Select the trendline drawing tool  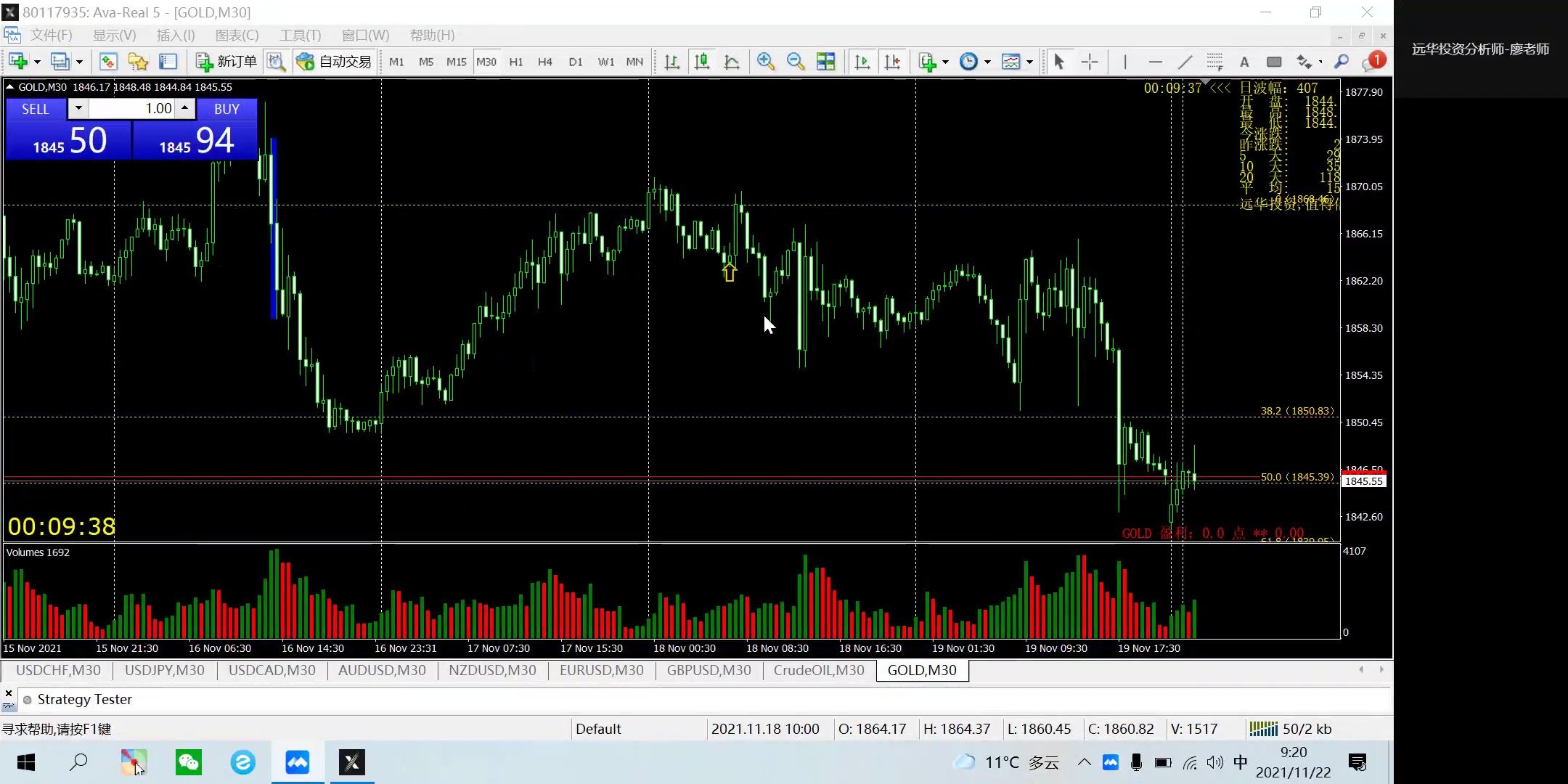coord(1185,62)
